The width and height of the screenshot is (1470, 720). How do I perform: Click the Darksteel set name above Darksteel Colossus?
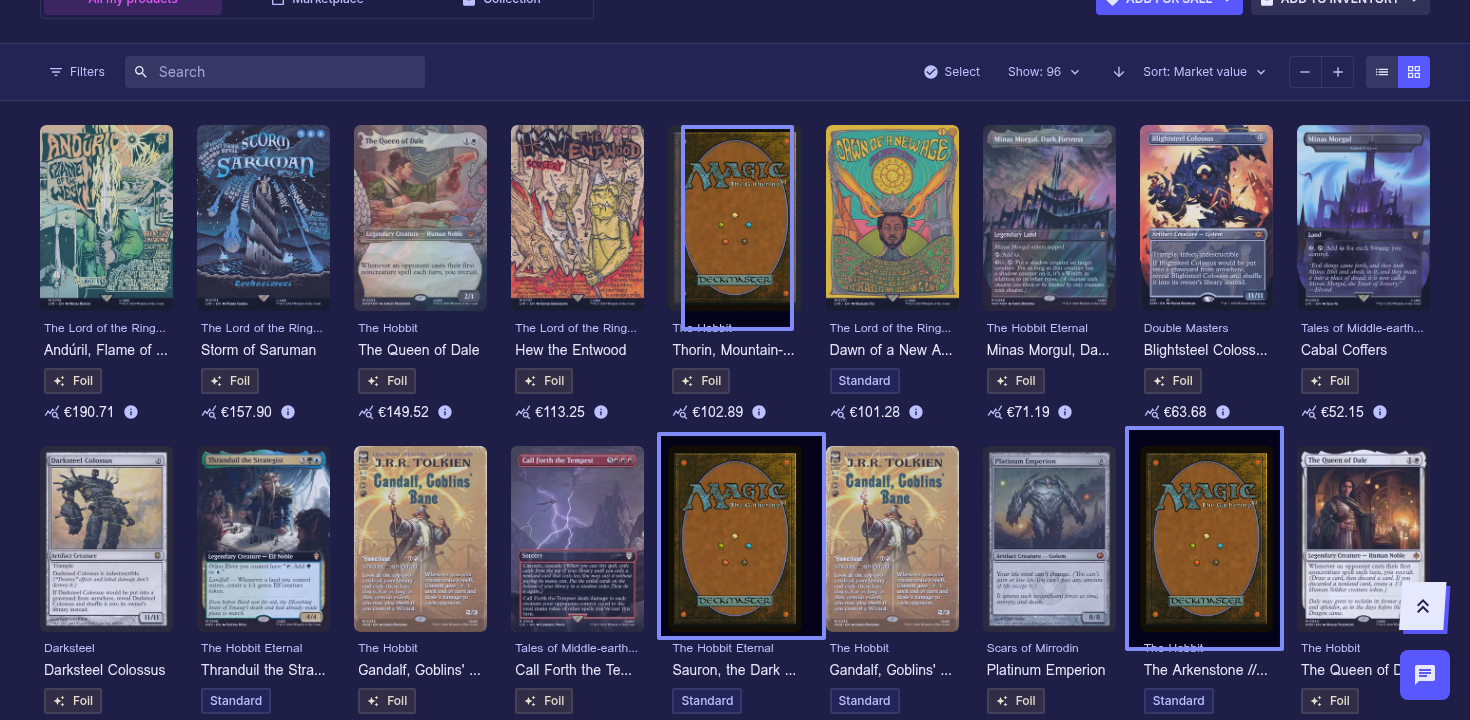tap(69, 648)
